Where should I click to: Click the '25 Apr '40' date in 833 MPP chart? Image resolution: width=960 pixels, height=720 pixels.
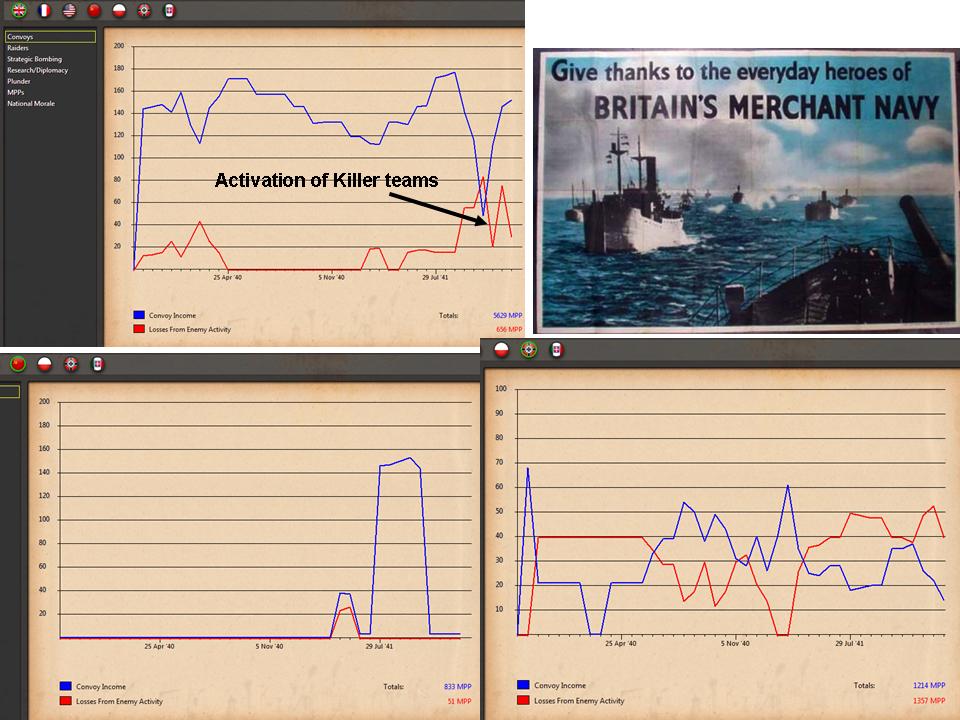point(159,646)
